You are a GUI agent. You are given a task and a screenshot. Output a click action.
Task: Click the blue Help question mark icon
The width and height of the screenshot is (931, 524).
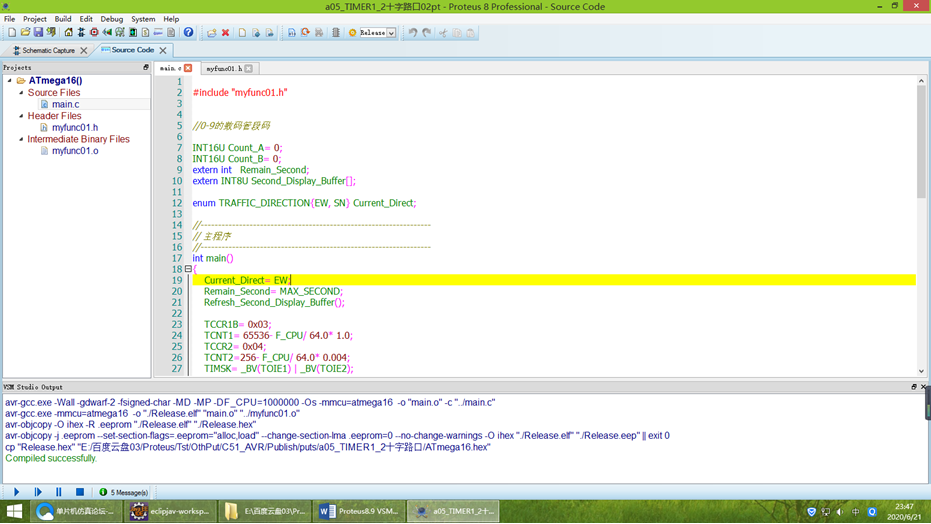click(188, 33)
